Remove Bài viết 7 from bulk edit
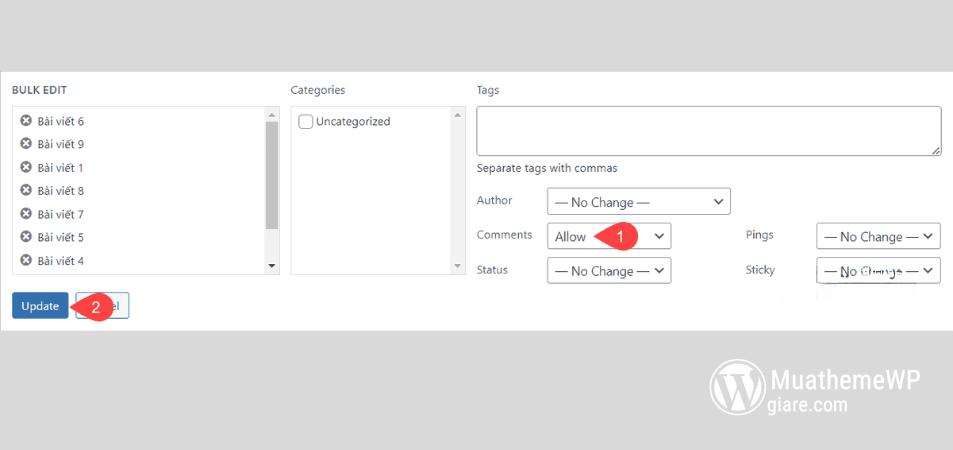The image size is (953, 450). coord(26,214)
